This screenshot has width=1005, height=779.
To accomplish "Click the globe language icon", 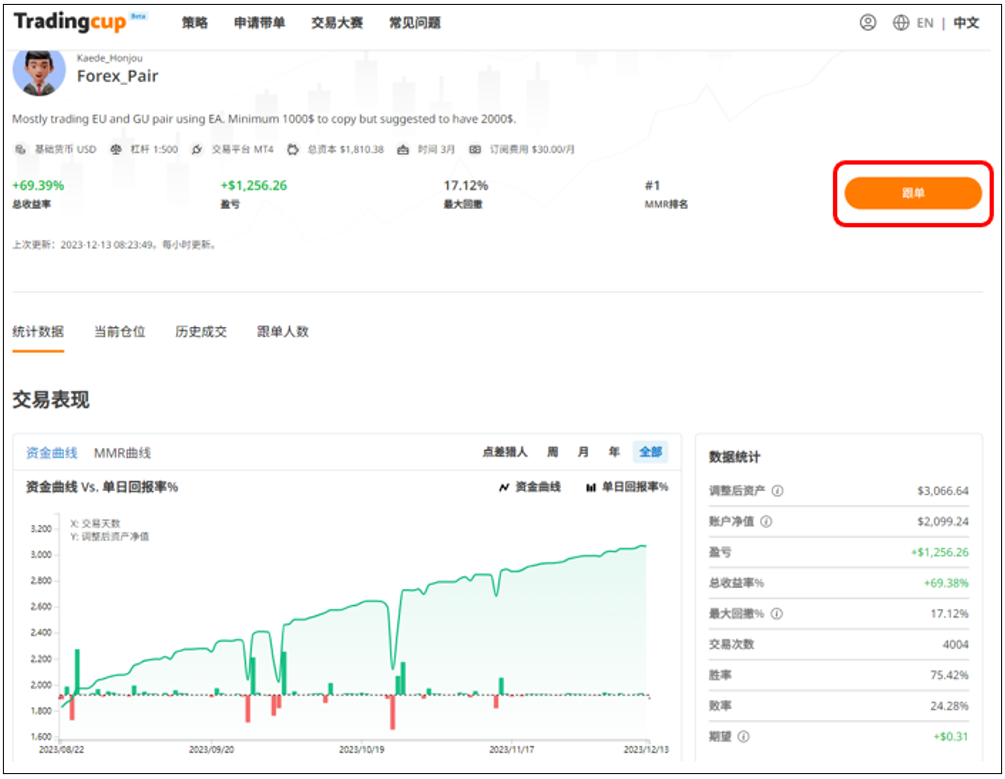I will click(900, 23).
